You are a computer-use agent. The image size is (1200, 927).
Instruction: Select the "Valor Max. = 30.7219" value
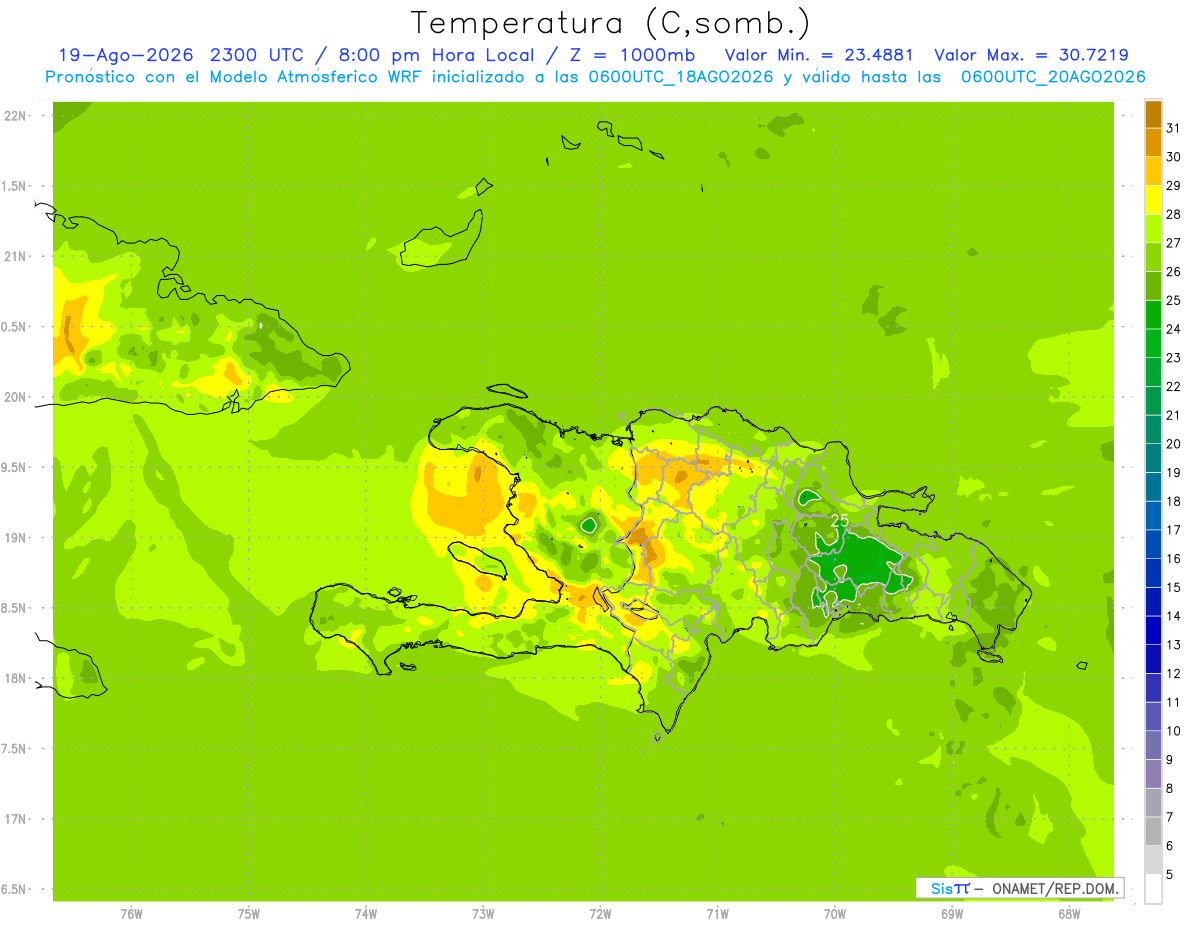click(x=1031, y=55)
